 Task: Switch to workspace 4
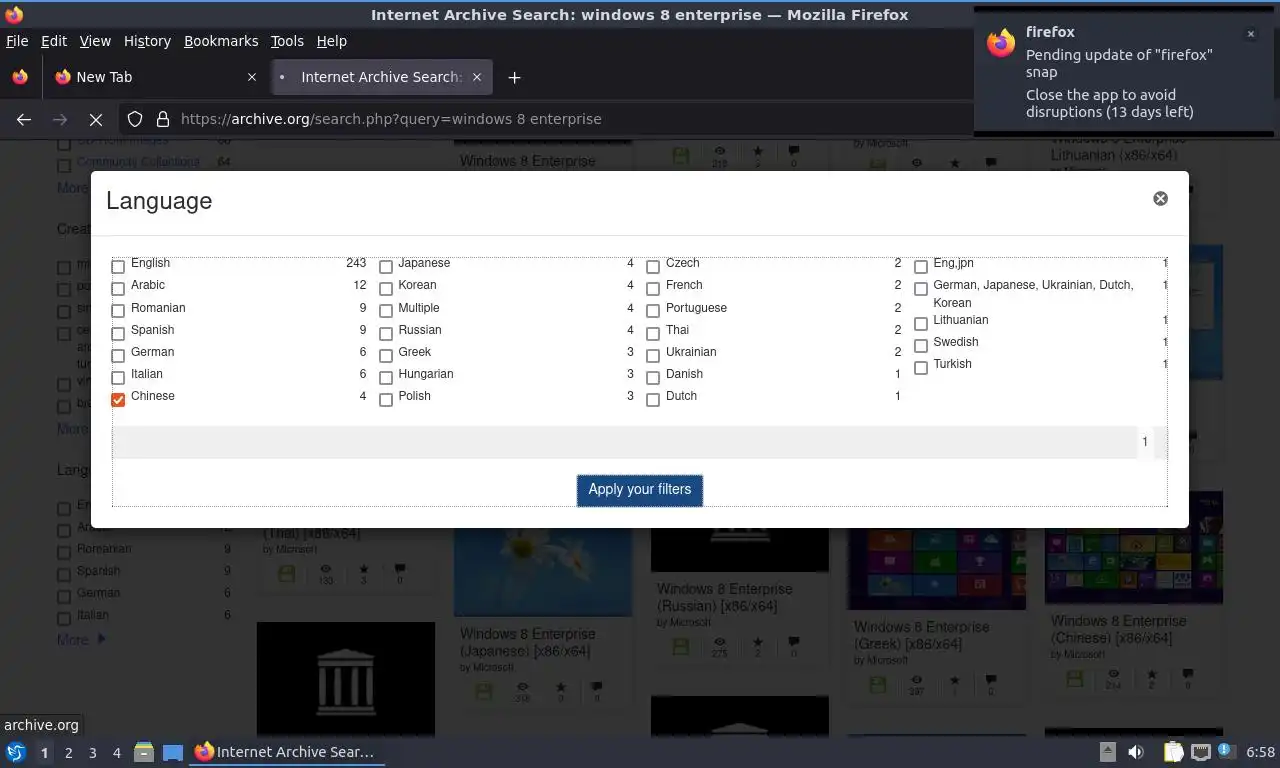[x=116, y=753]
